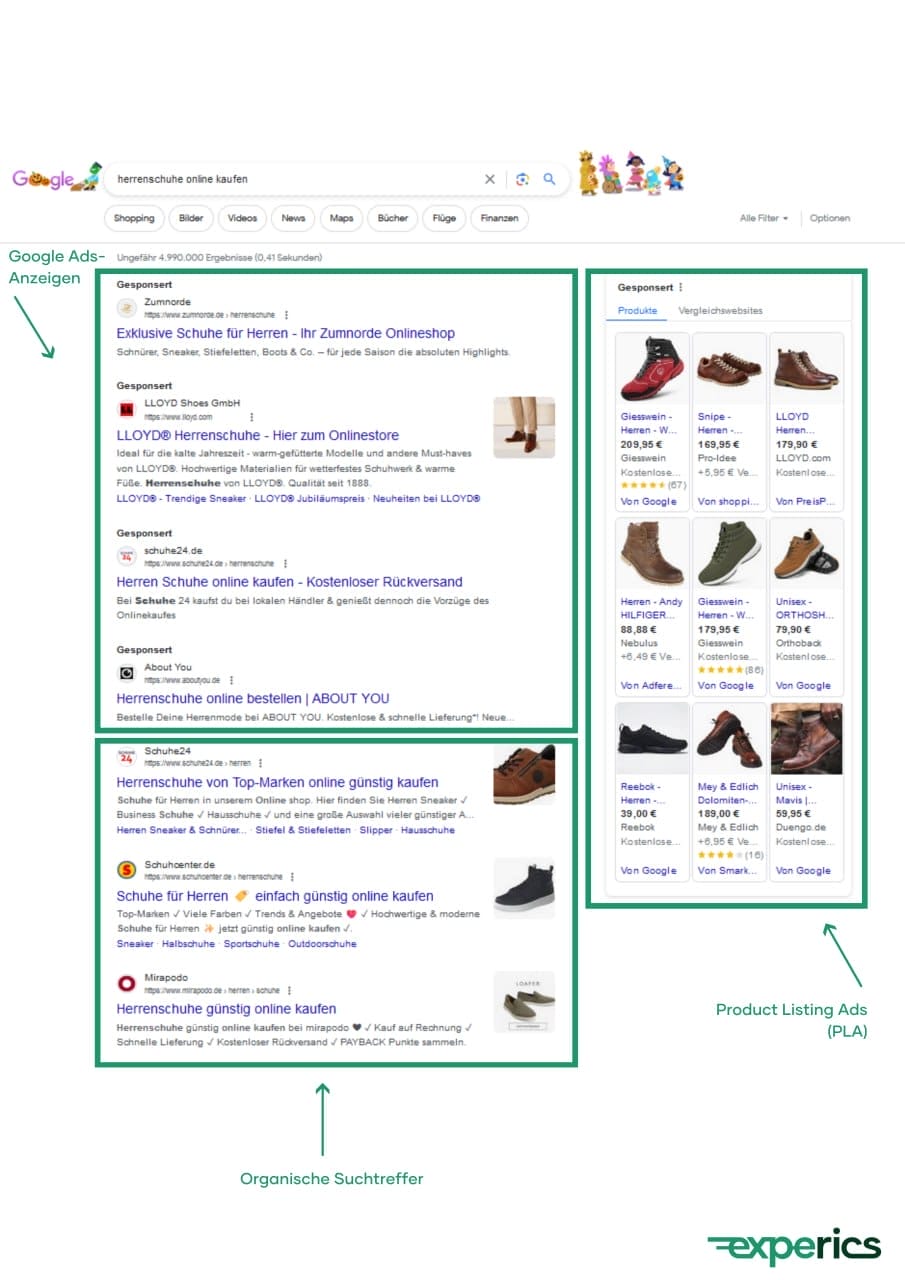Viewport: 905px width, 1280px height.
Task: Open the Slipper sitelink
Action: (x=376, y=830)
